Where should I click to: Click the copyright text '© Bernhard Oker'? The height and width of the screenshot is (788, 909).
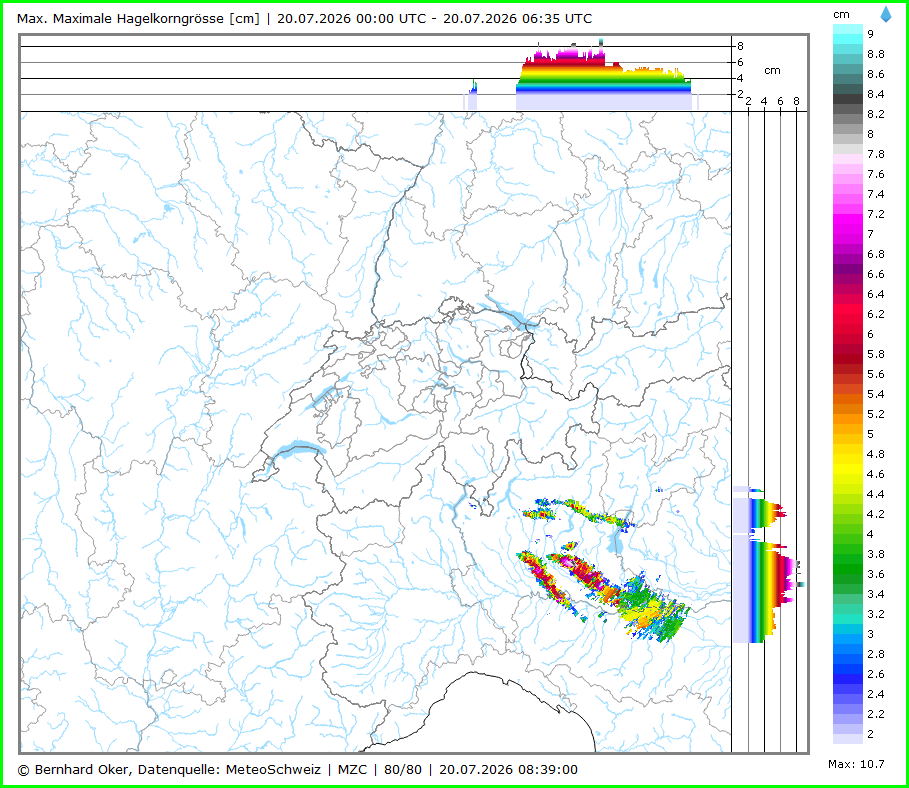tap(74, 769)
